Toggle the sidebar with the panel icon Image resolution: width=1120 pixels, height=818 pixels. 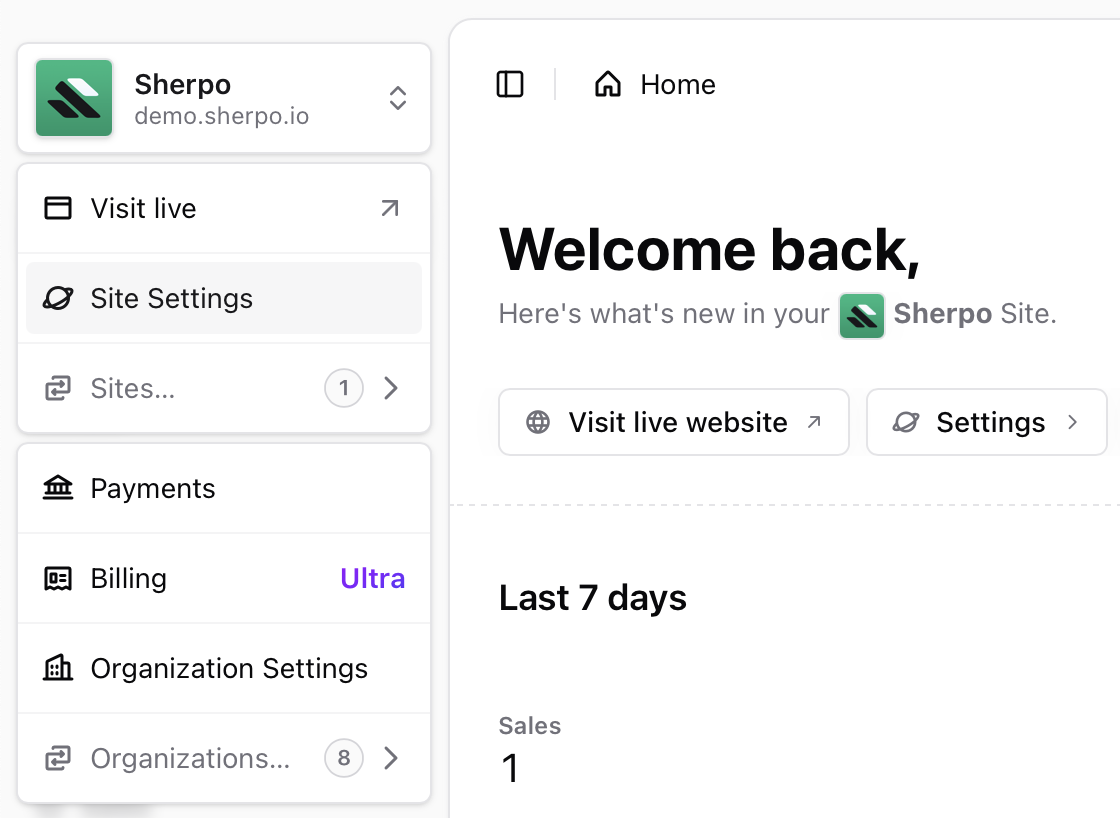(x=509, y=84)
